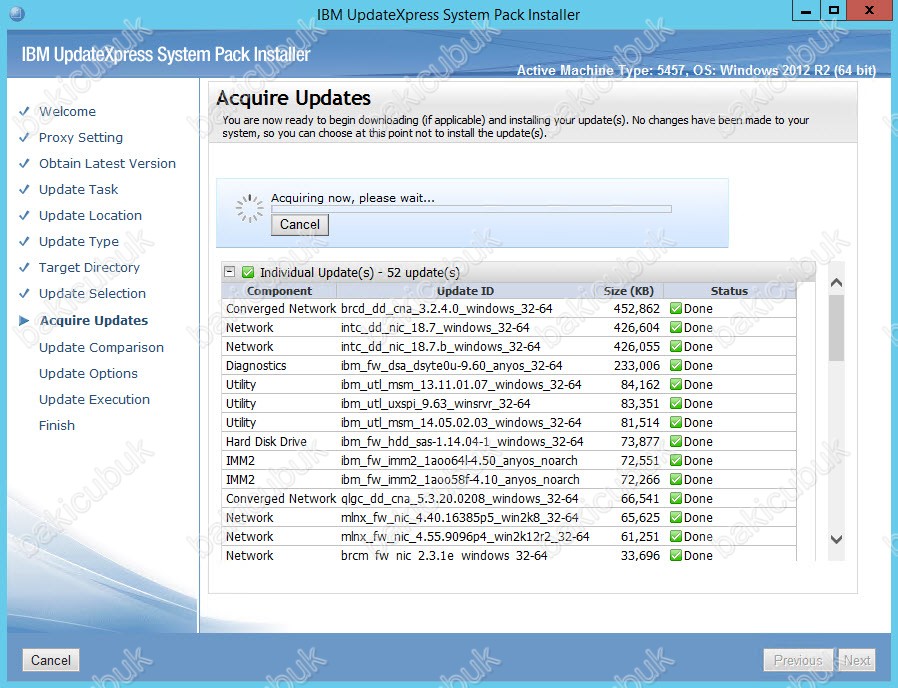Select the Update Task step
This screenshot has width=898, height=688.
pos(78,189)
